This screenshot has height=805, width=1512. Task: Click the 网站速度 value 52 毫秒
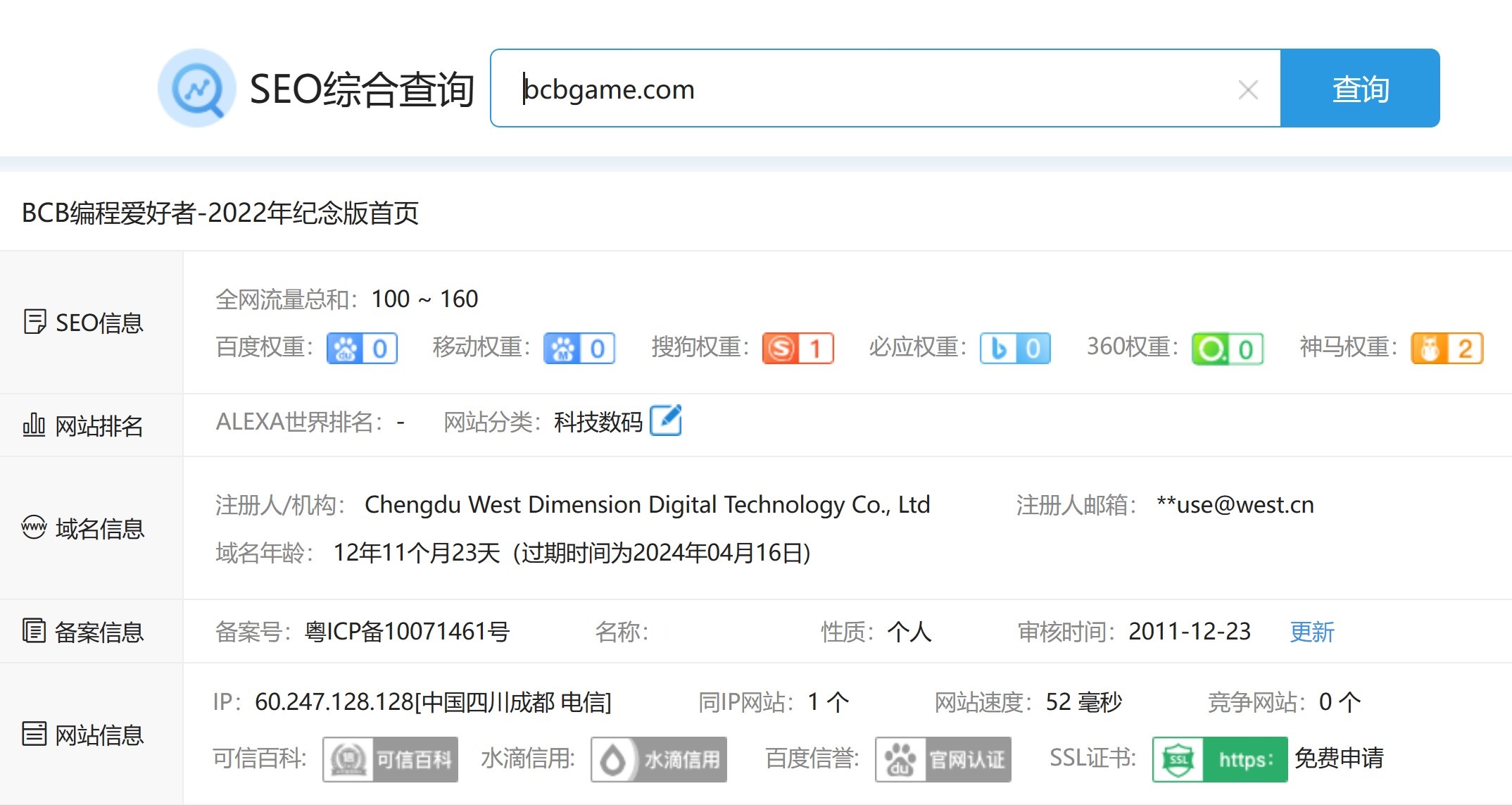coord(1084,702)
